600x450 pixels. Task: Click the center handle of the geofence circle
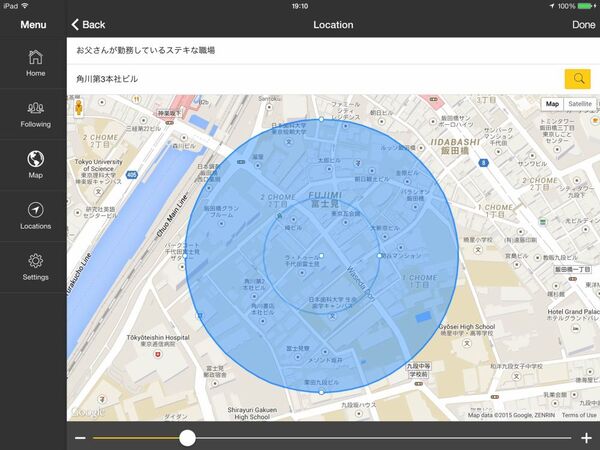point(321,256)
